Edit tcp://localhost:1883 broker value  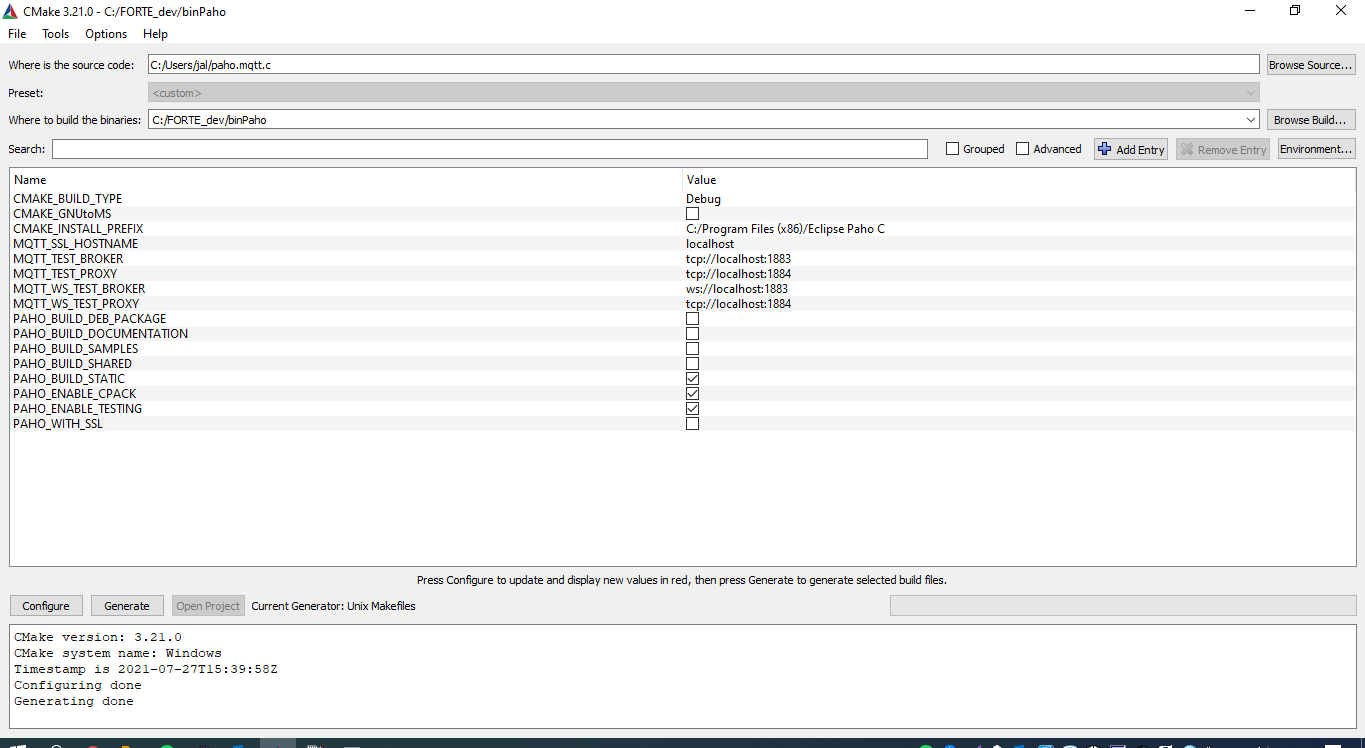point(738,259)
